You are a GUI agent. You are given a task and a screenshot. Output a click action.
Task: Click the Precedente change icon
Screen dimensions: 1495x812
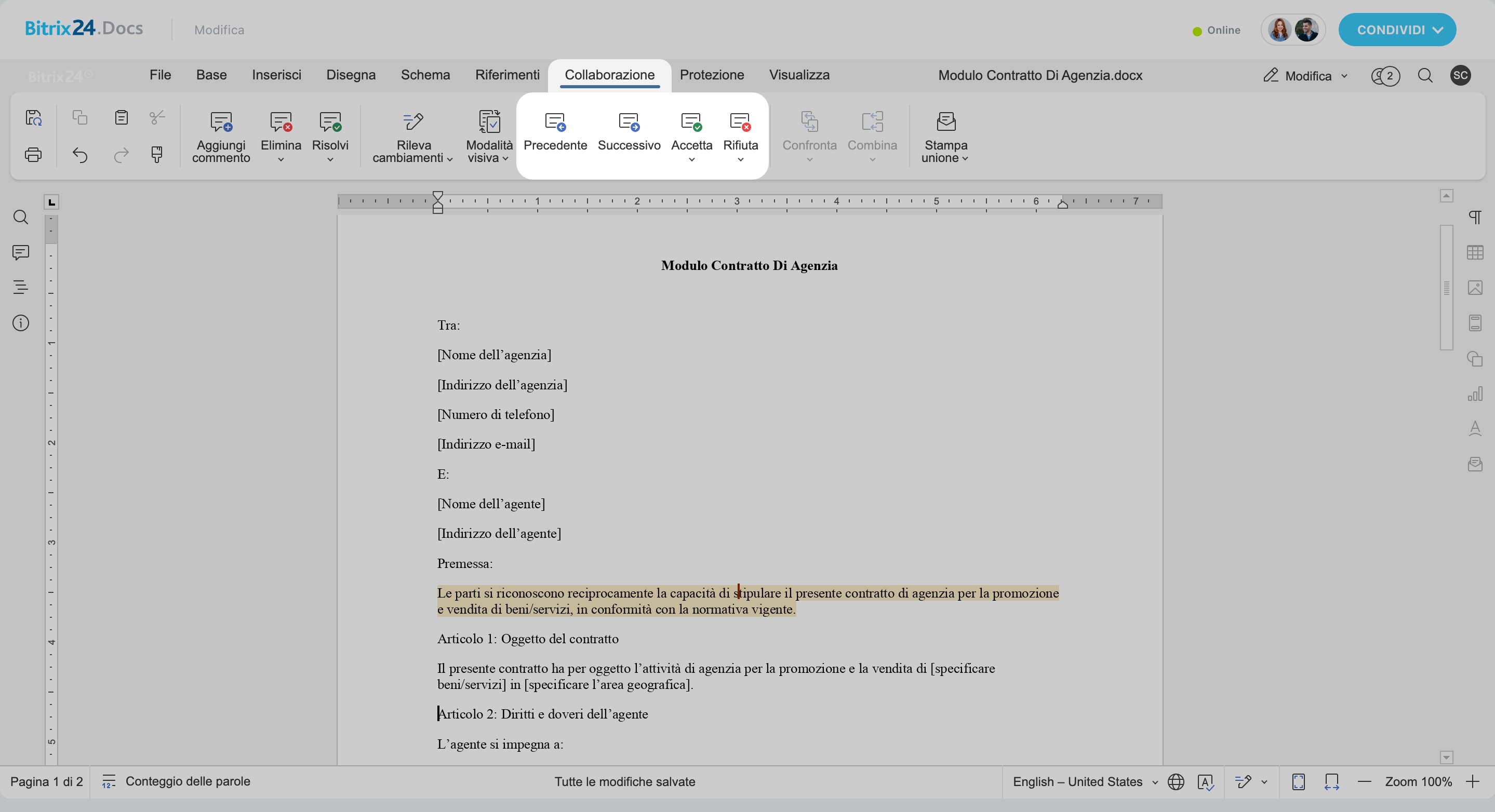click(x=555, y=123)
